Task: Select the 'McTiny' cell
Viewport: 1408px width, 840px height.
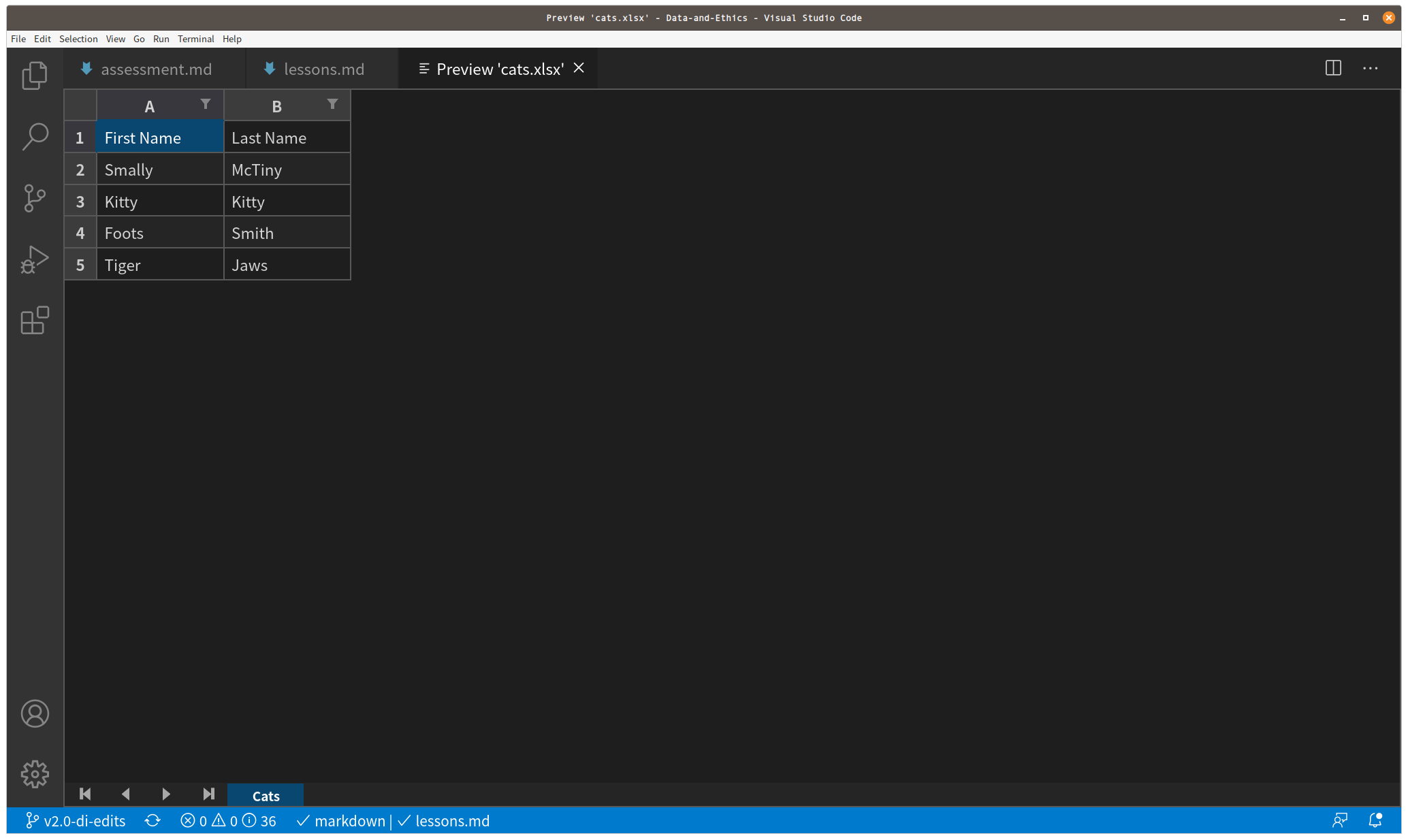Action: tap(287, 170)
